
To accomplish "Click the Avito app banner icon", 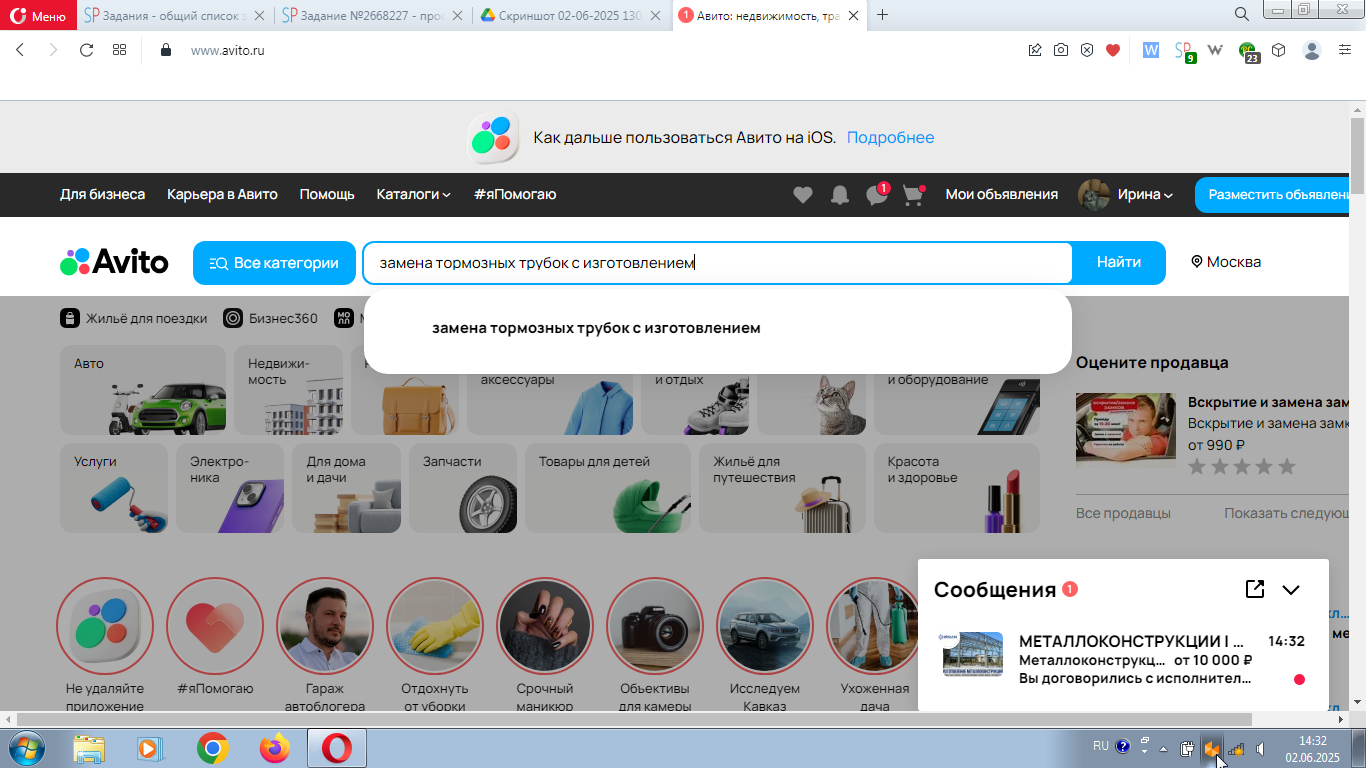I will click(x=493, y=138).
